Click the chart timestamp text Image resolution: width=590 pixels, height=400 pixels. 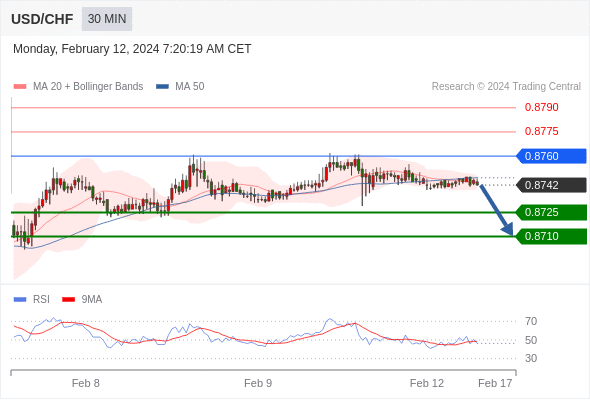tap(132, 49)
